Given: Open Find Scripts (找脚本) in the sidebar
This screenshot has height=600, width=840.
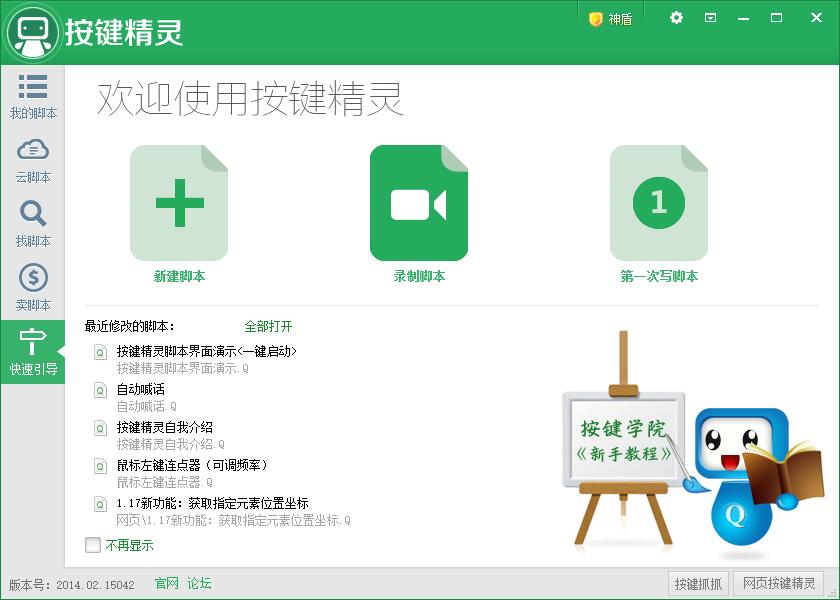Looking at the screenshot, I should (x=33, y=225).
